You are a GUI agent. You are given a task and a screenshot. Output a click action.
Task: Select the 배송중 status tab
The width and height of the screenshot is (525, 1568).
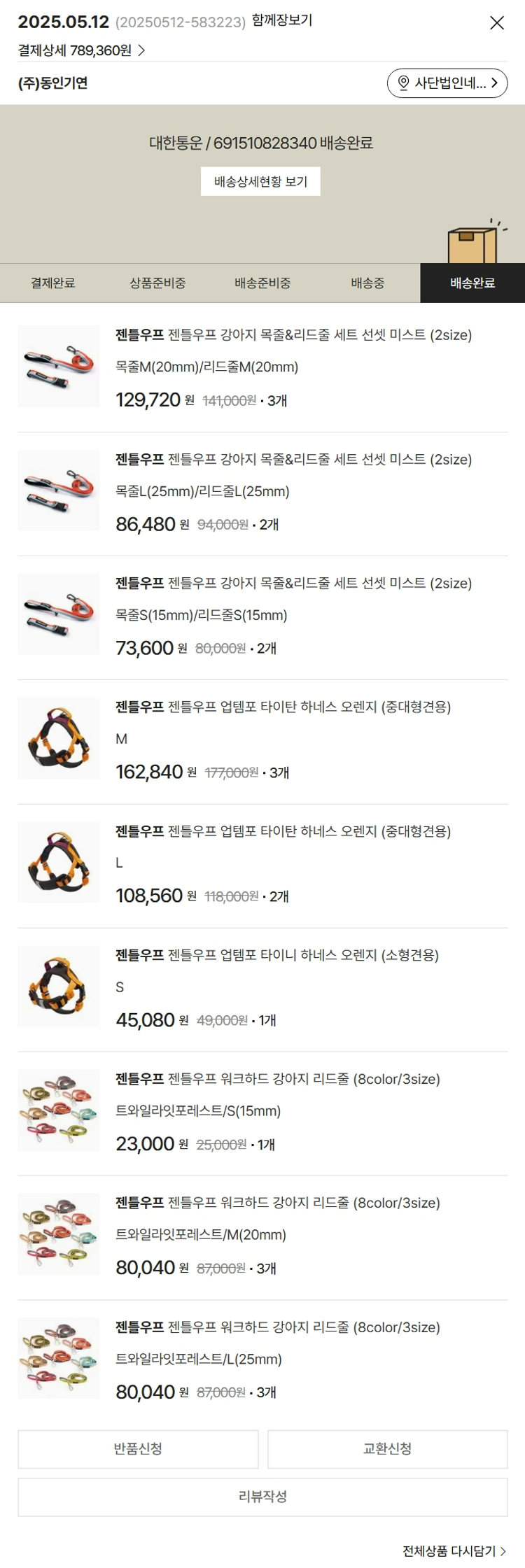(367, 283)
